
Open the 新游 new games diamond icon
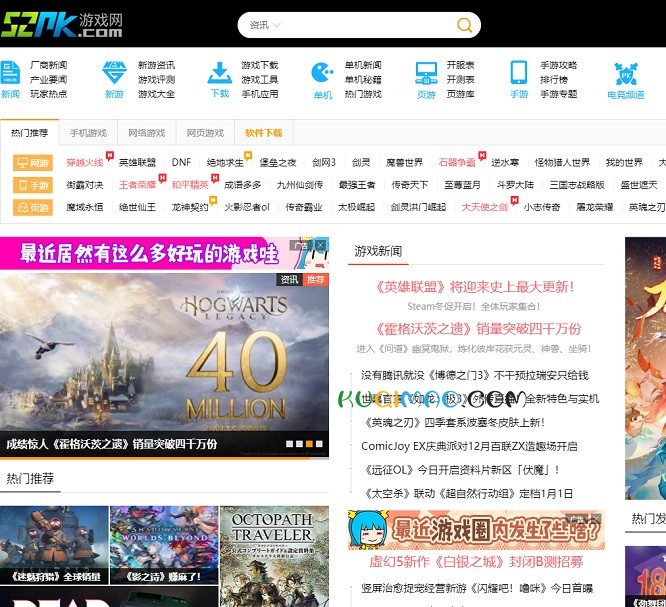pos(114,79)
